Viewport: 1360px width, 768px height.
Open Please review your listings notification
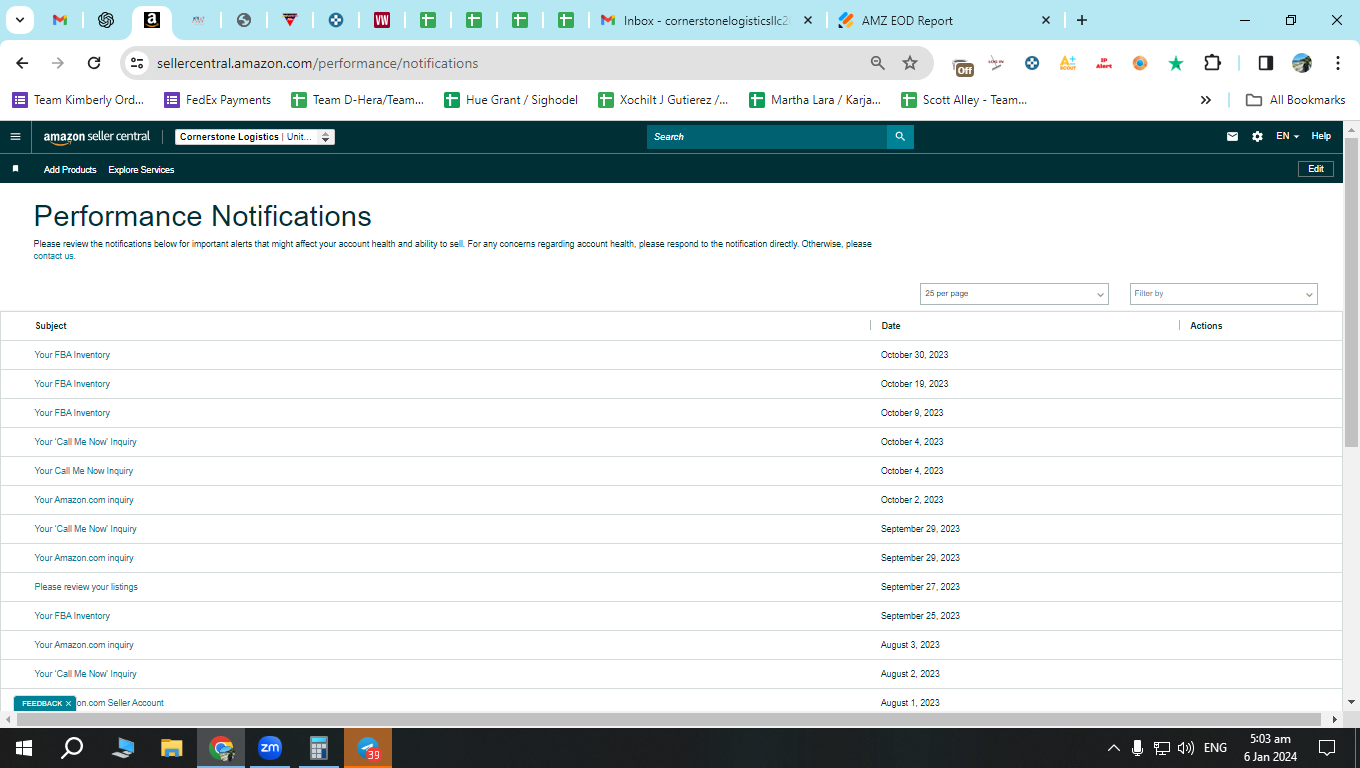(86, 587)
